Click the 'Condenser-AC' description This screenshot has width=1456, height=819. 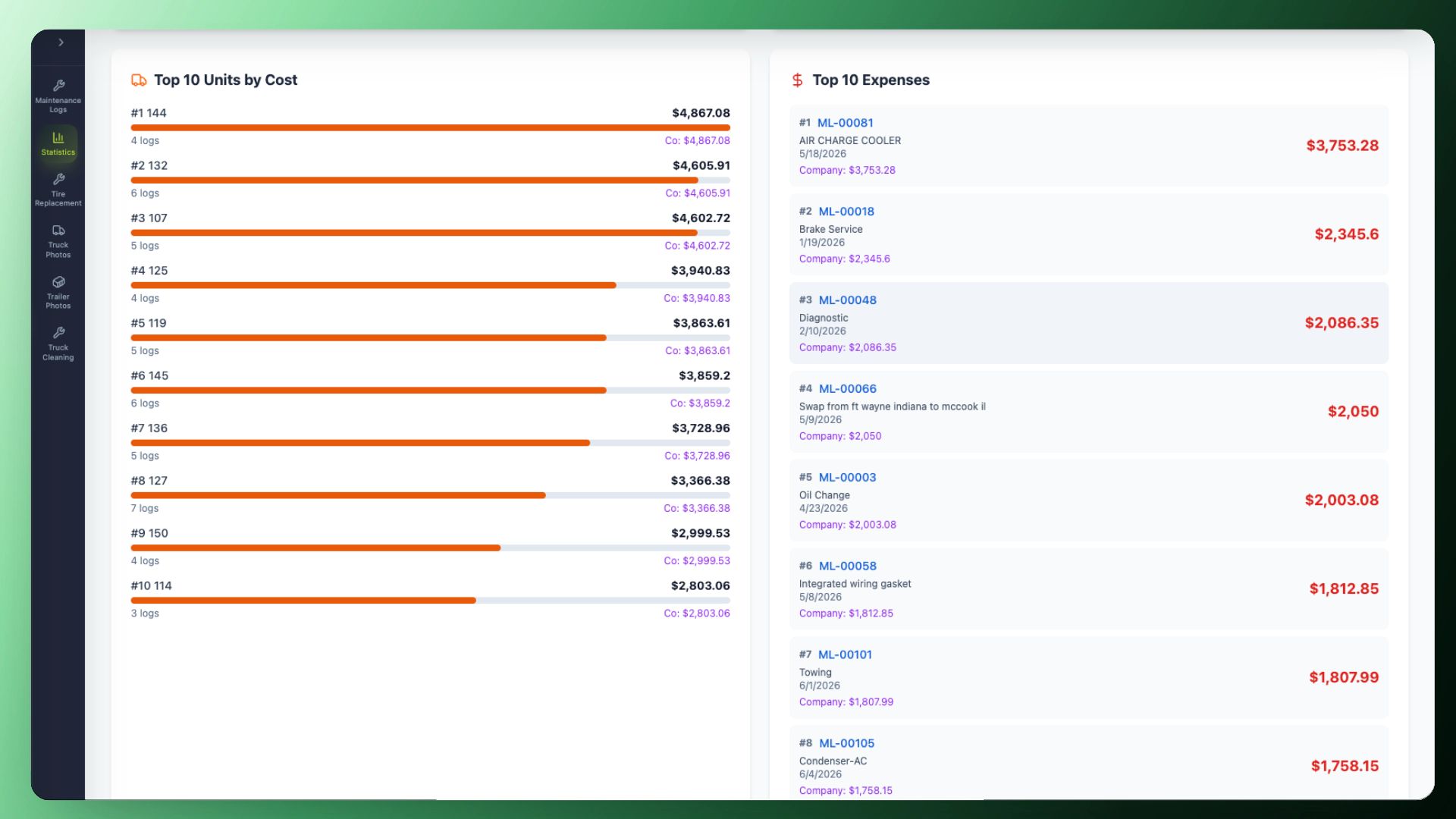pyautogui.click(x=833, y=761)
